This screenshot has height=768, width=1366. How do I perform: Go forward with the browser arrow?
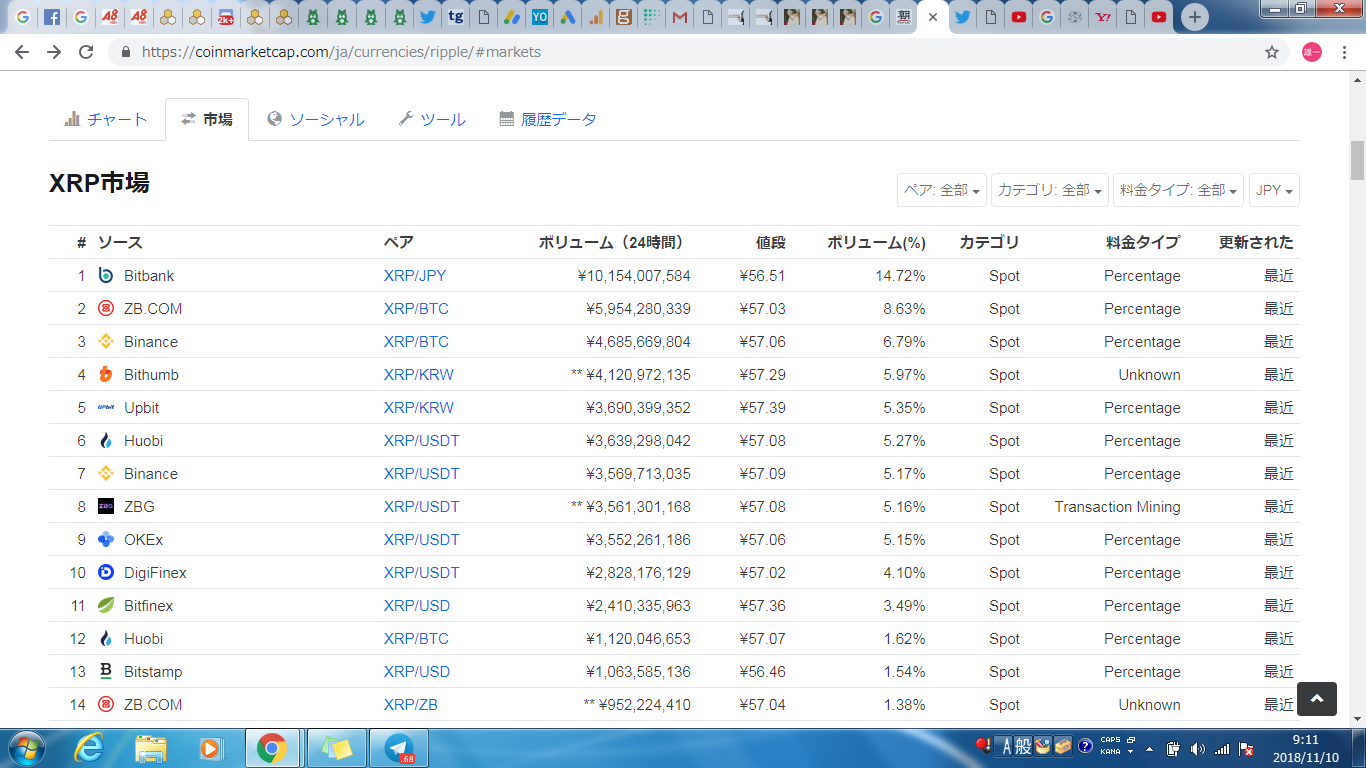54,52
